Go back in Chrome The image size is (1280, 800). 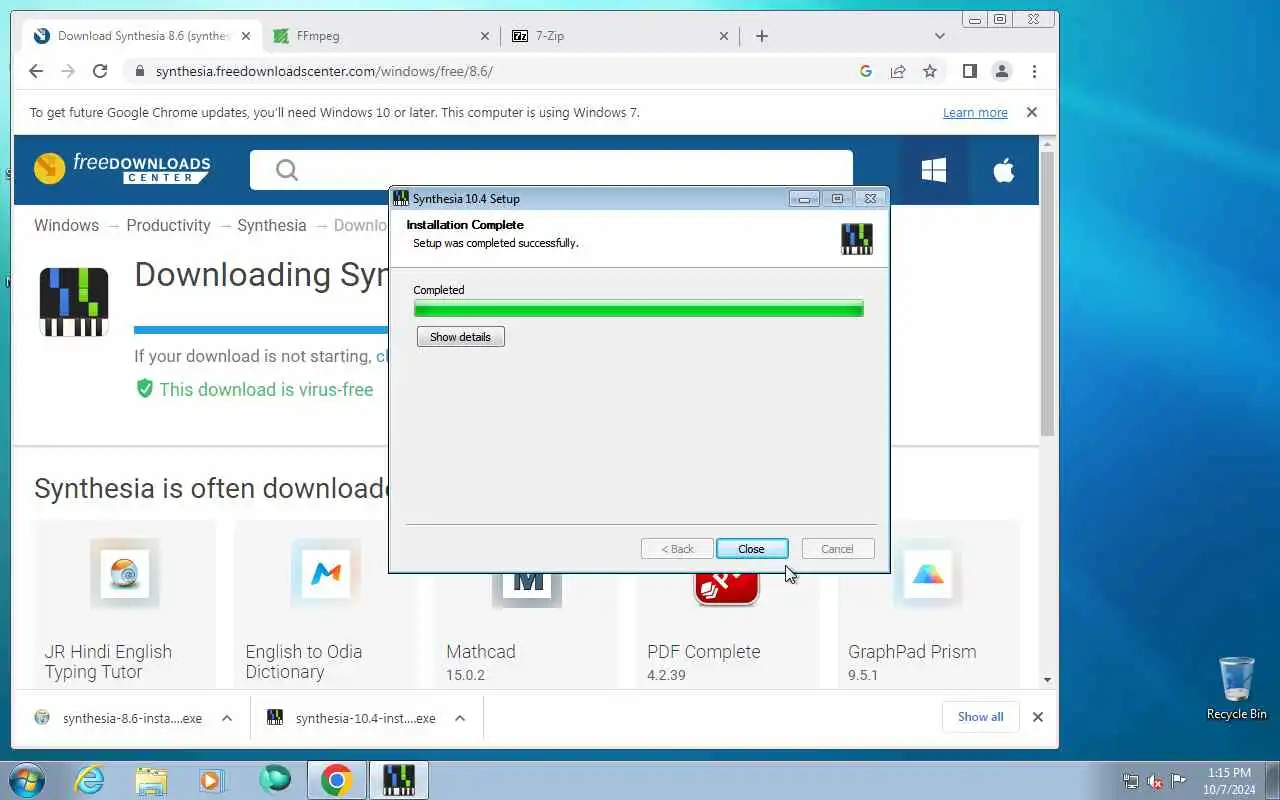pos(36,71)
